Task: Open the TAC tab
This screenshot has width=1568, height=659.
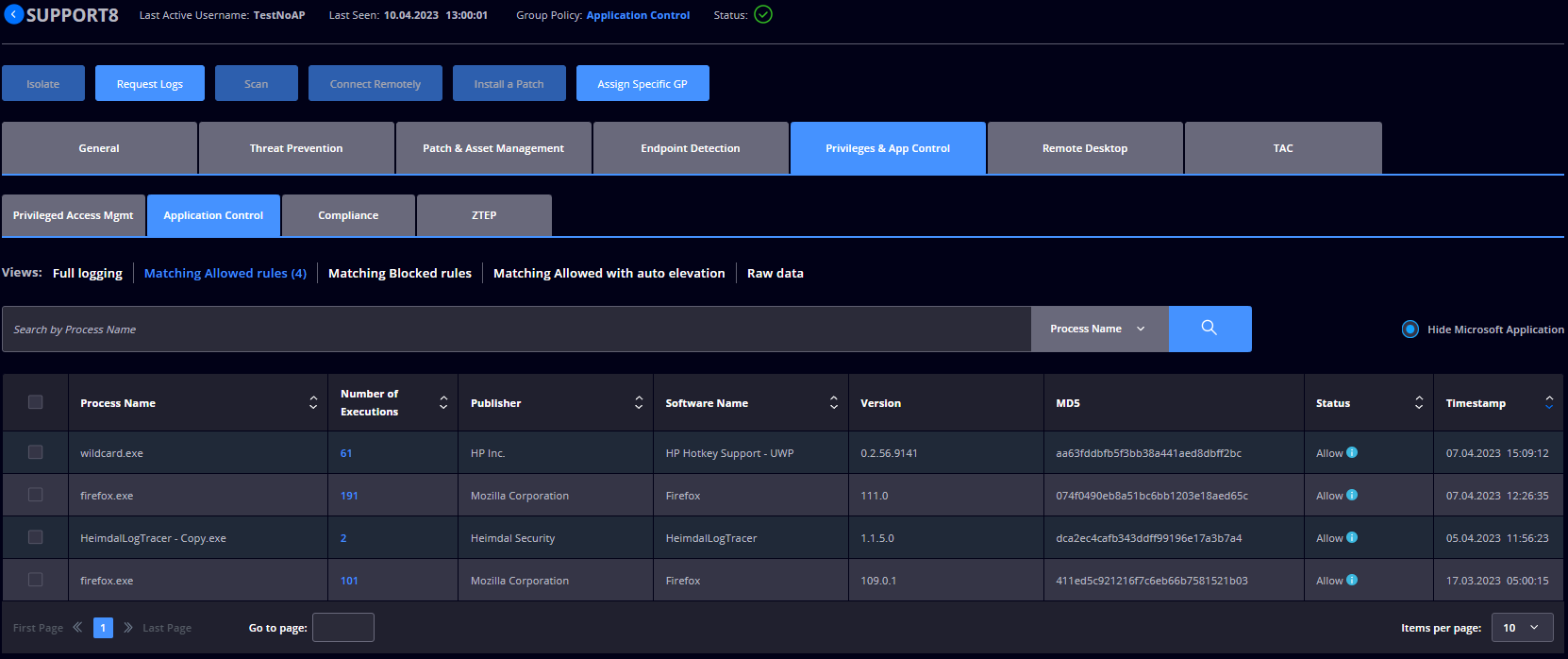Action: pyautogui.click(x=1283, y=148)
